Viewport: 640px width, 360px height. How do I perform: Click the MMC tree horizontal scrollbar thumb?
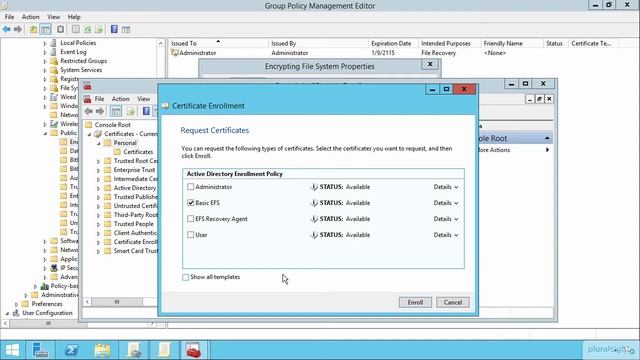(117, 302)
